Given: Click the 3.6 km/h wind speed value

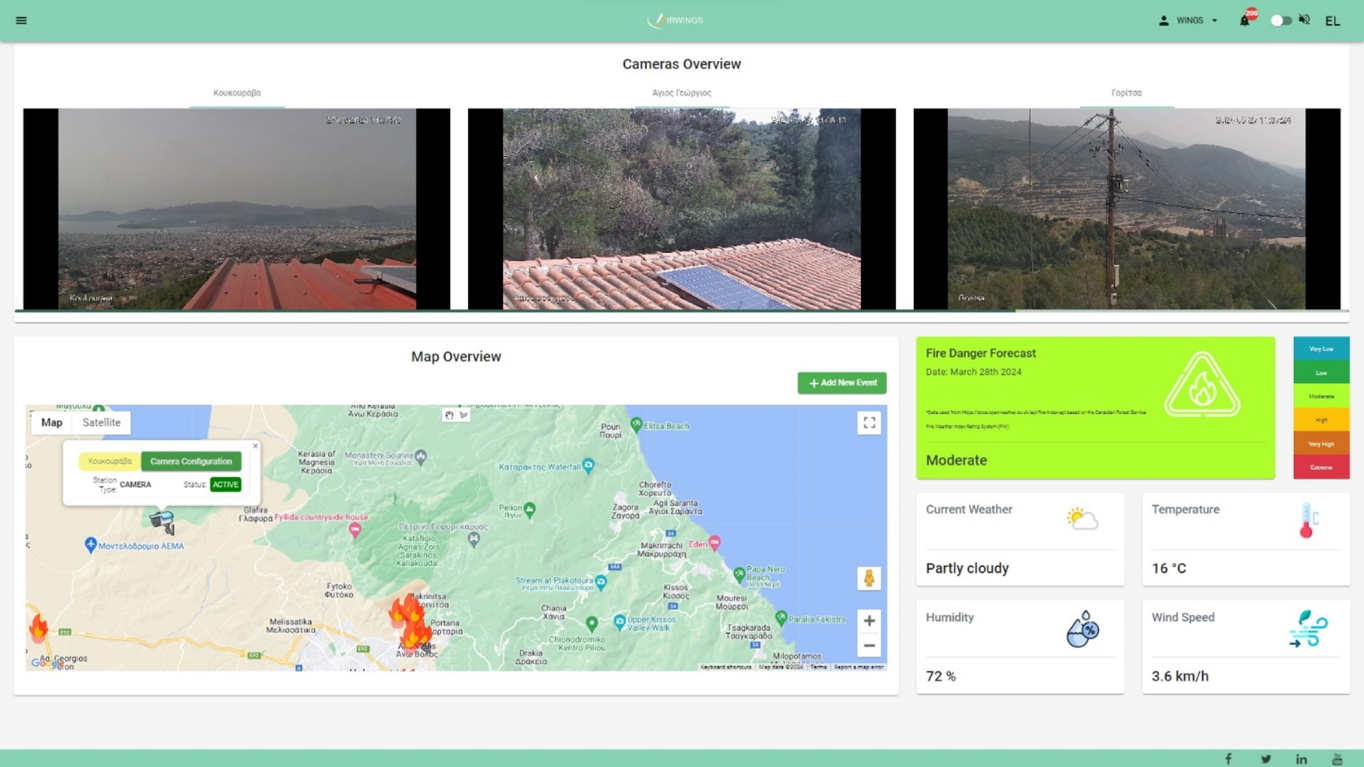Looking at the screenshot, I should point(1180,676).
